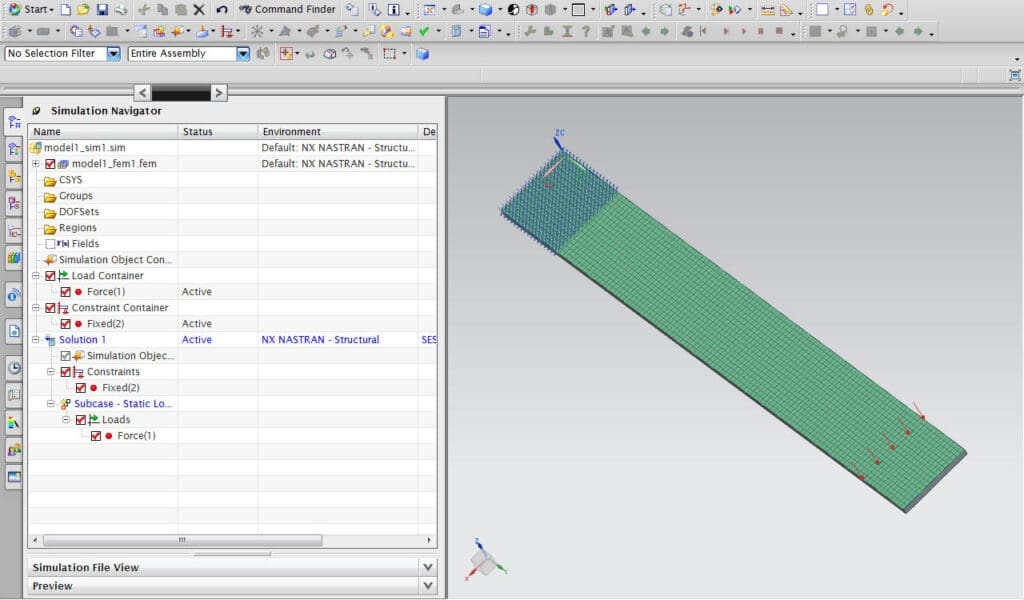Open the No Selection Filter dropdown

[x=113, y=54]
